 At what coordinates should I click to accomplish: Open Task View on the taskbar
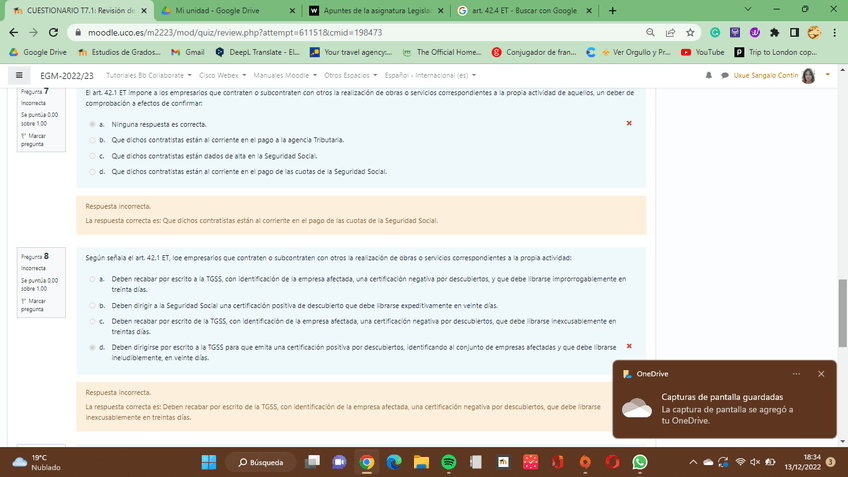(x=312, y=462)
